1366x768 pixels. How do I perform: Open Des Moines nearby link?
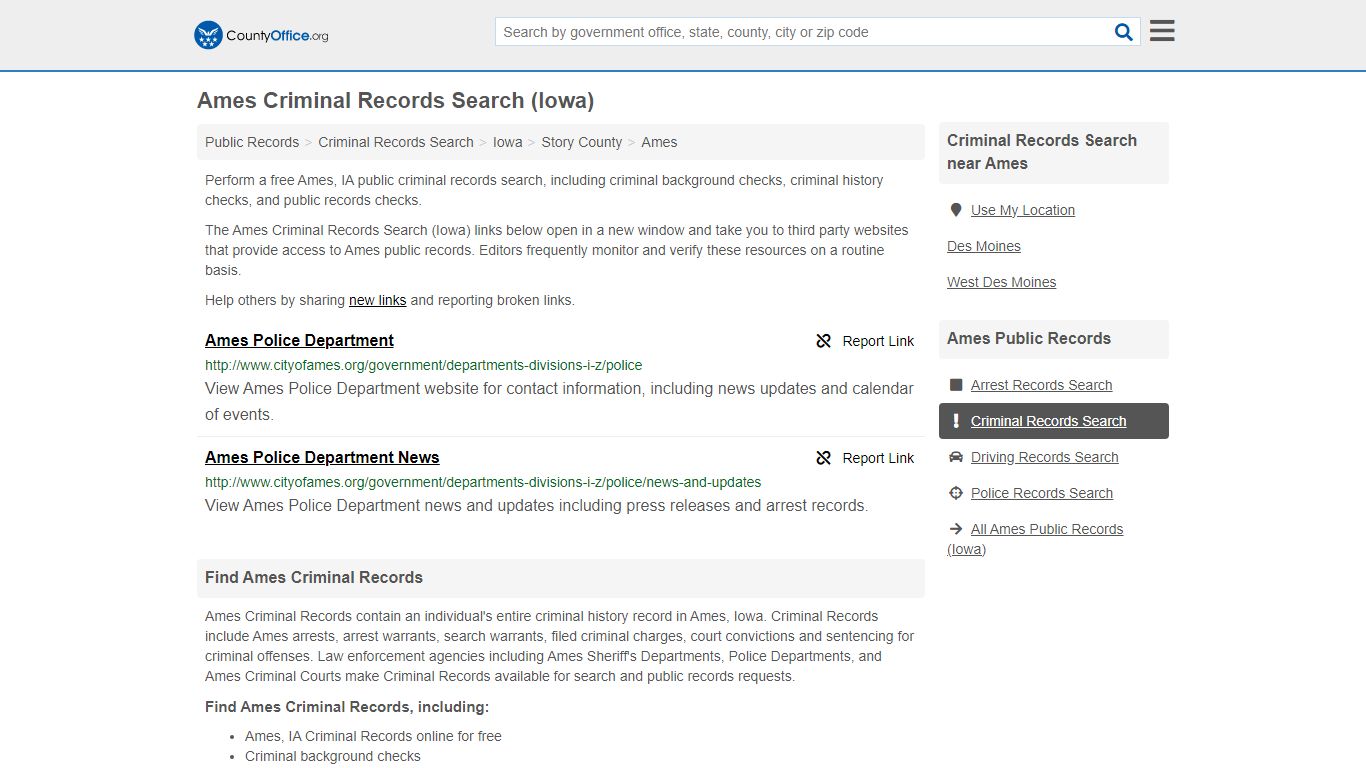pos(984,246)
